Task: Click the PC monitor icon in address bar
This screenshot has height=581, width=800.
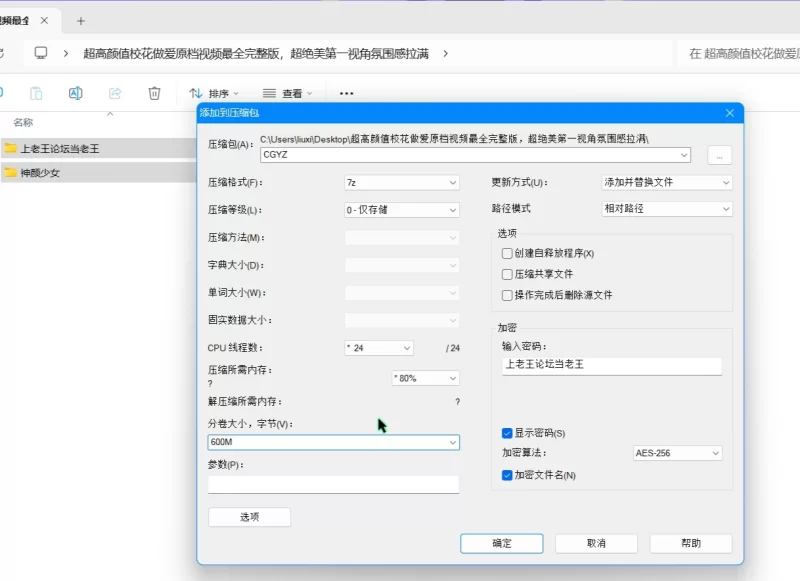Action: click(41, 53)
